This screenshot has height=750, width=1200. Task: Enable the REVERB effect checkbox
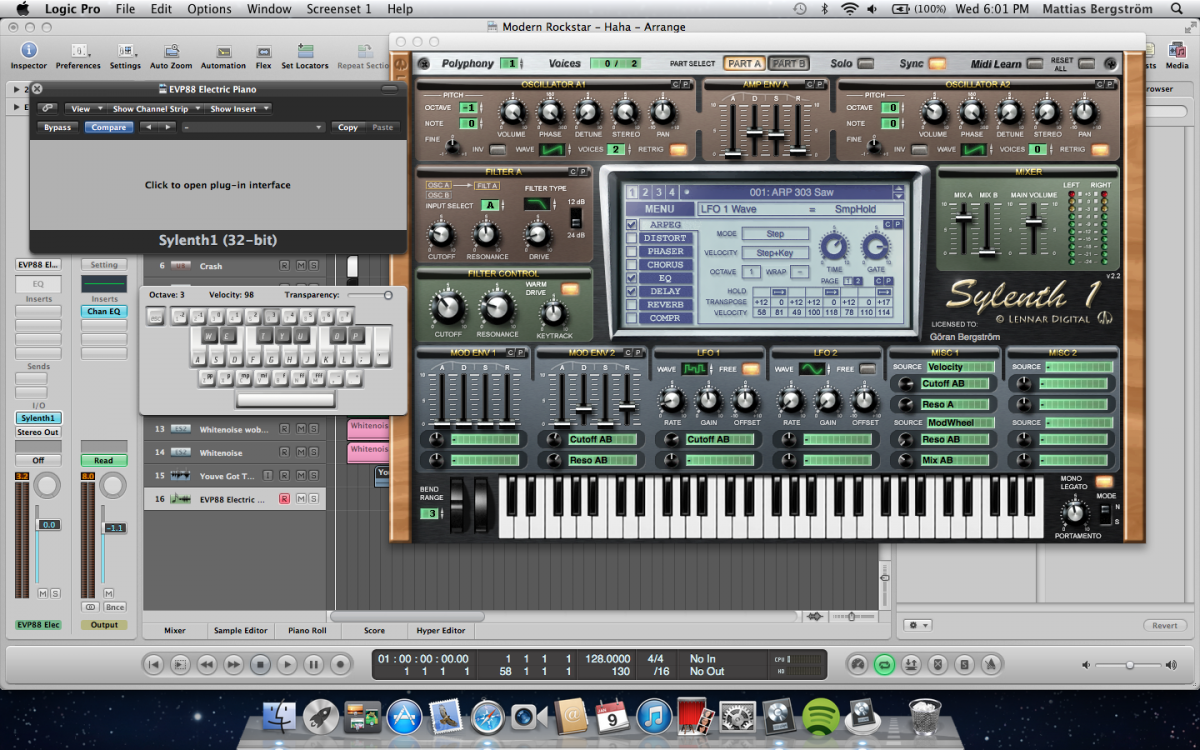630,305
